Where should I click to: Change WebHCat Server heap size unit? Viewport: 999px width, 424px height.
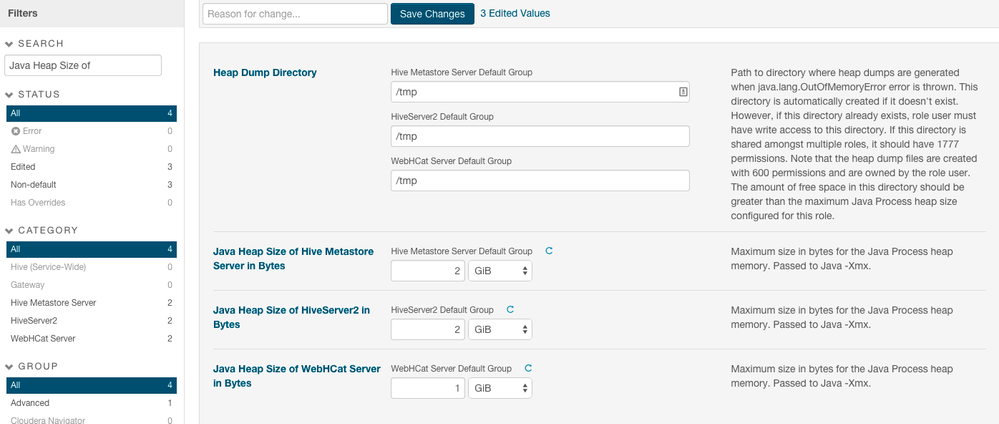[500, 388]
